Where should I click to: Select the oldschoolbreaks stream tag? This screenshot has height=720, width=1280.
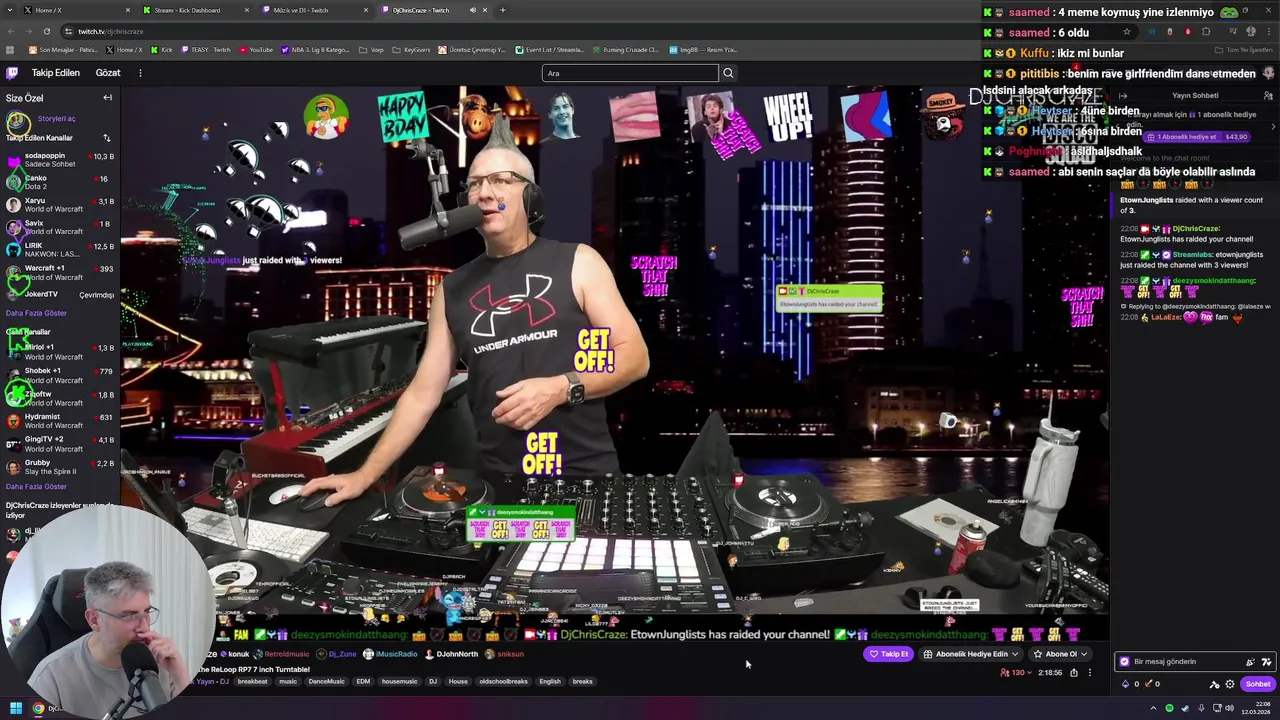(503, 682)
